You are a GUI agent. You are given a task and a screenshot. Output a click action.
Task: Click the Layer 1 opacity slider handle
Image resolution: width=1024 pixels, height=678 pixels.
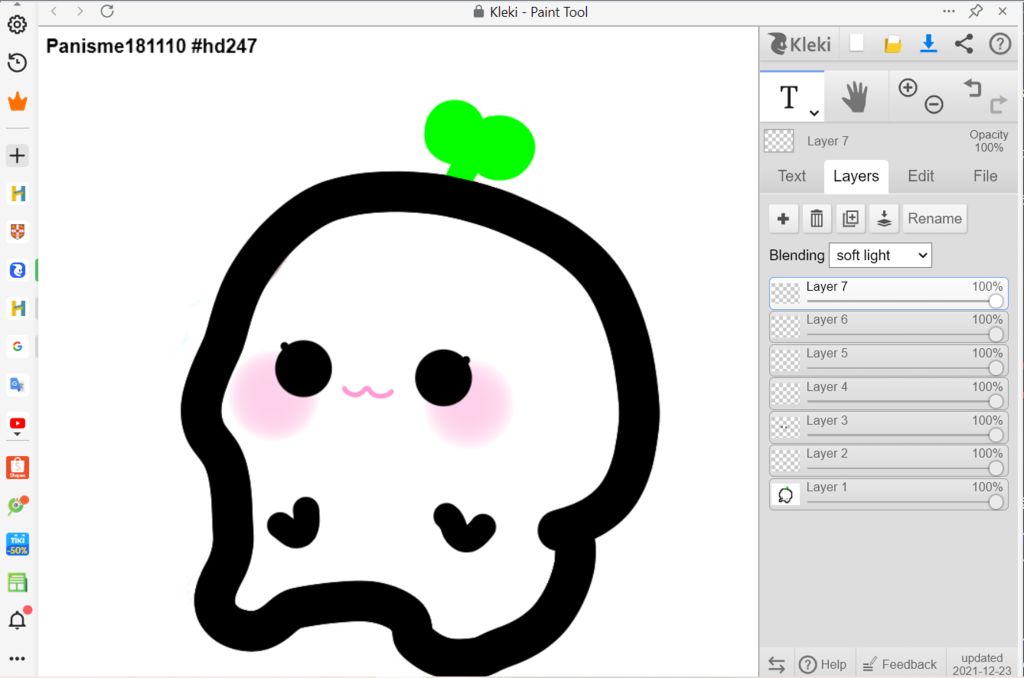point(996,502)
